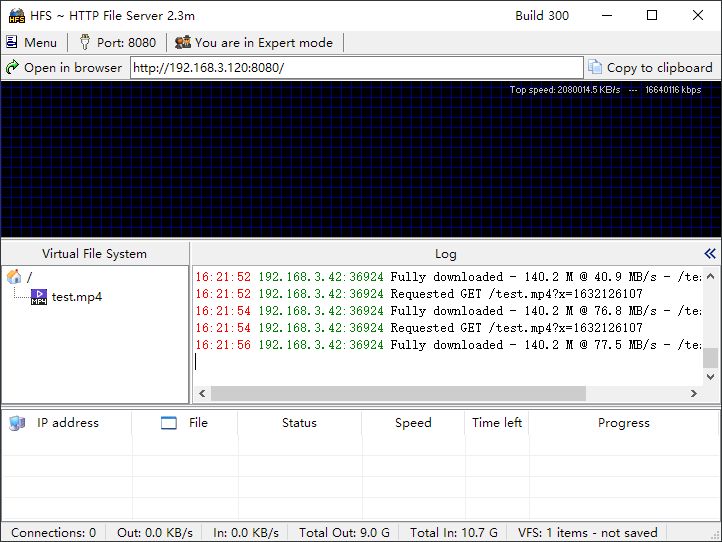Click the green Open in browser arrow icon
This screenshot has width=722, height=542.
click(x=12, y=67)
